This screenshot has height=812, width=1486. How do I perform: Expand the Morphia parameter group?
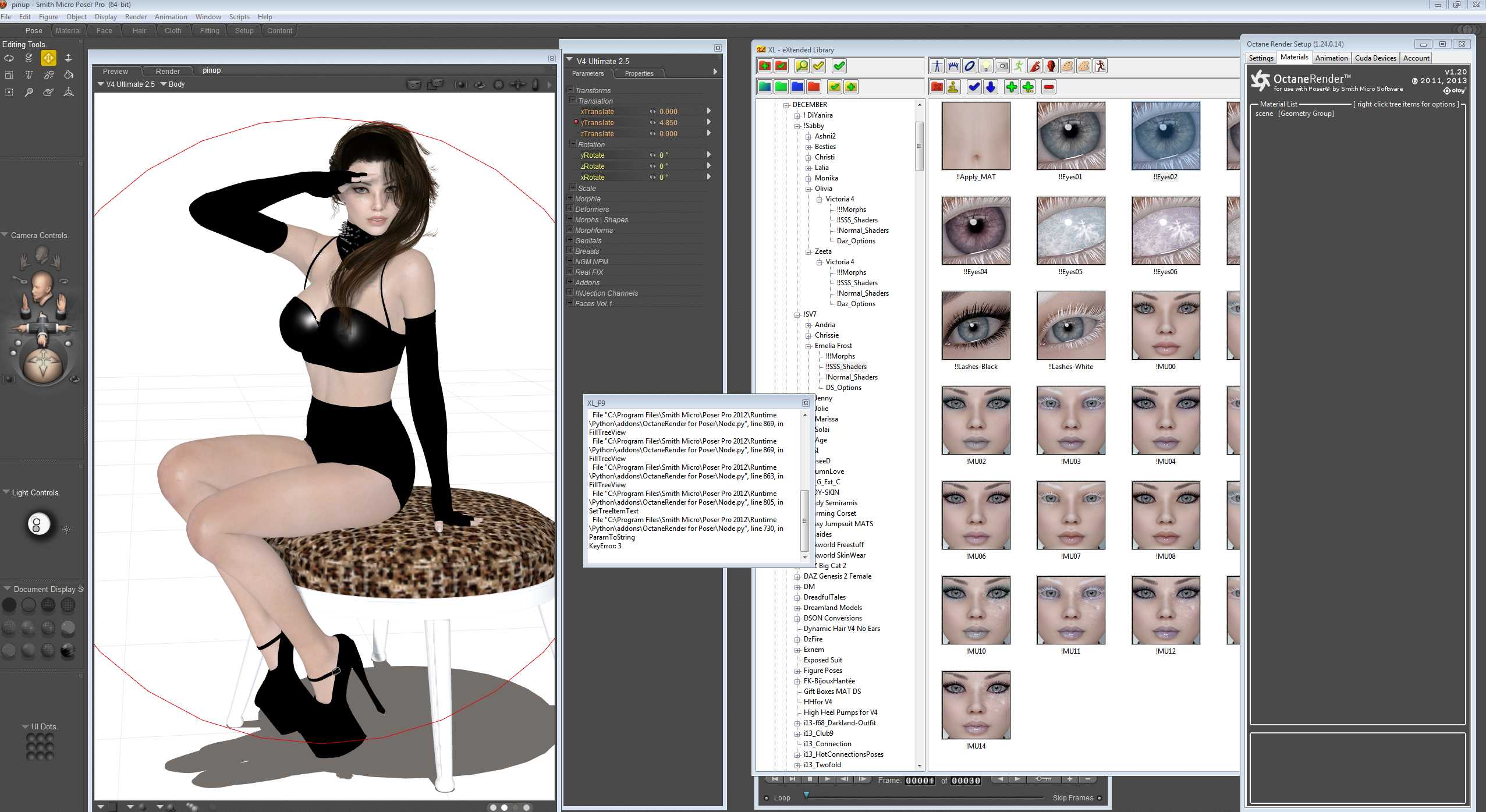[570, 198]
